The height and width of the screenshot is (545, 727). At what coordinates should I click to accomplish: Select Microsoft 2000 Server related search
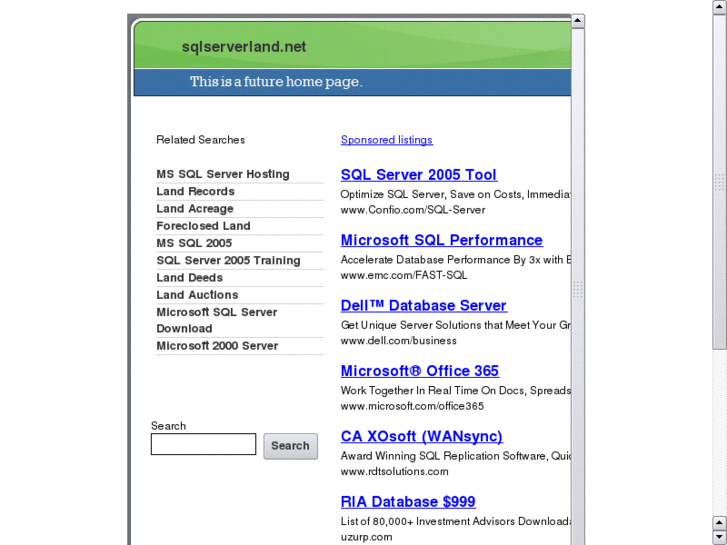217,346
